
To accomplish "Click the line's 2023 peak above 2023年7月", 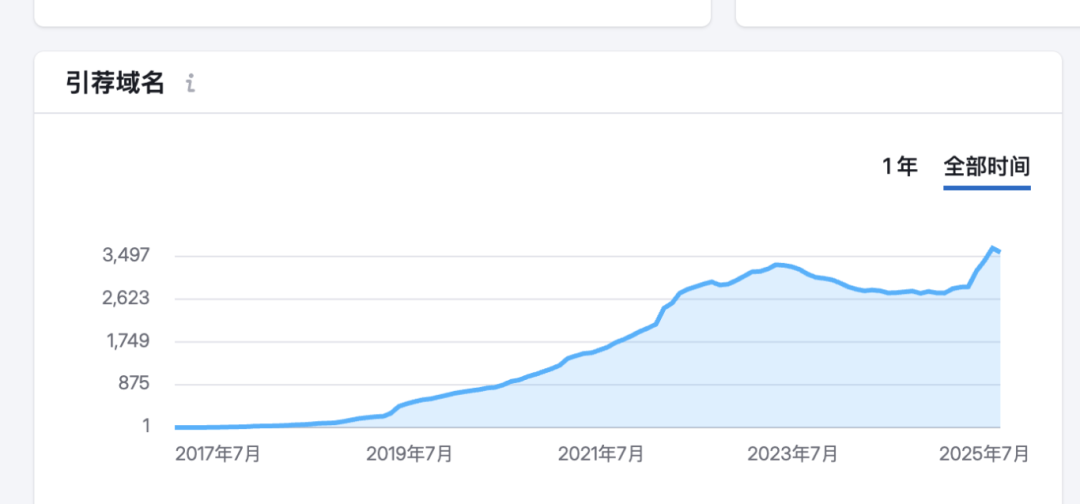I will (x=777, y=265).
